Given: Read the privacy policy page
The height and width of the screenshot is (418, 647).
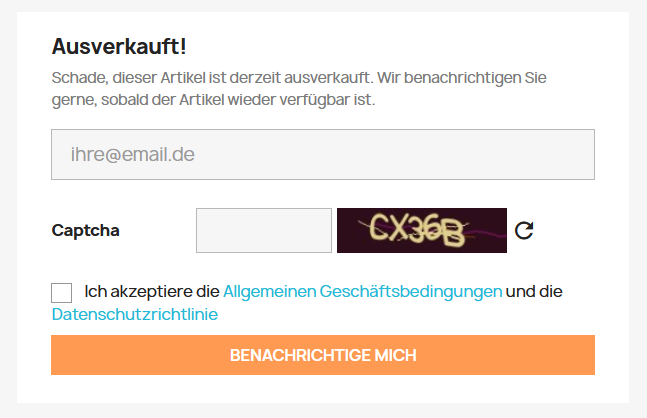Looking at the screenshot, I should point(135,315).
